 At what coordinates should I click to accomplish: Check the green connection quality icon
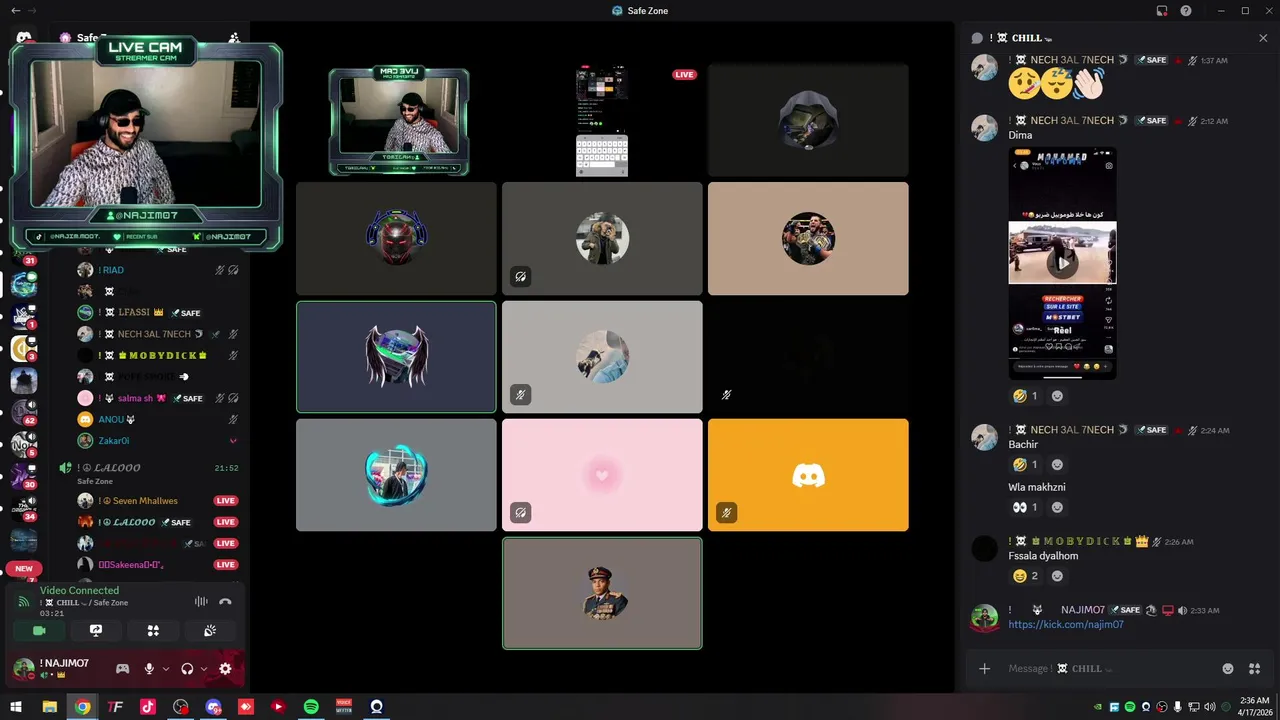pyautogui.click(x=24, y=601)
